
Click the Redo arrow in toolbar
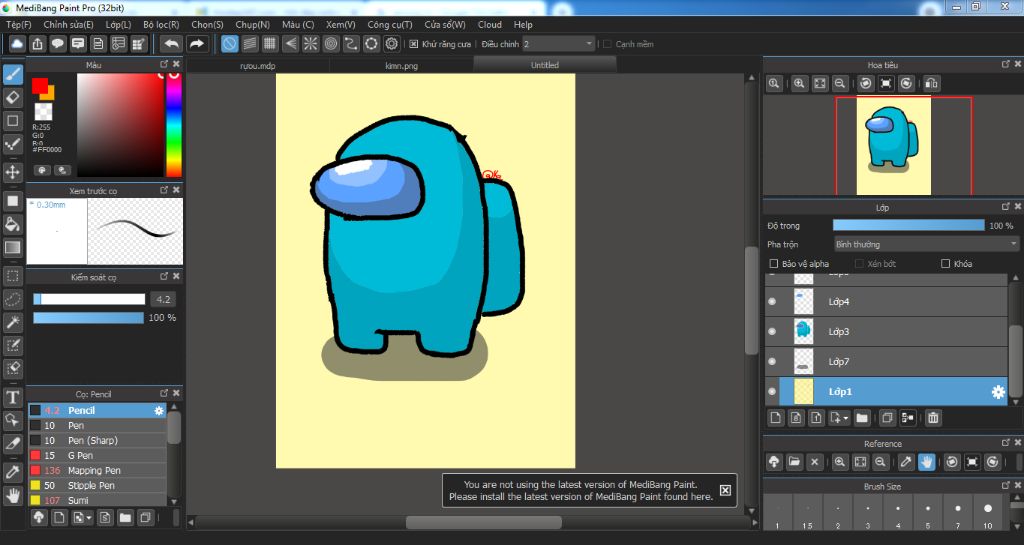tap(197, 44)
